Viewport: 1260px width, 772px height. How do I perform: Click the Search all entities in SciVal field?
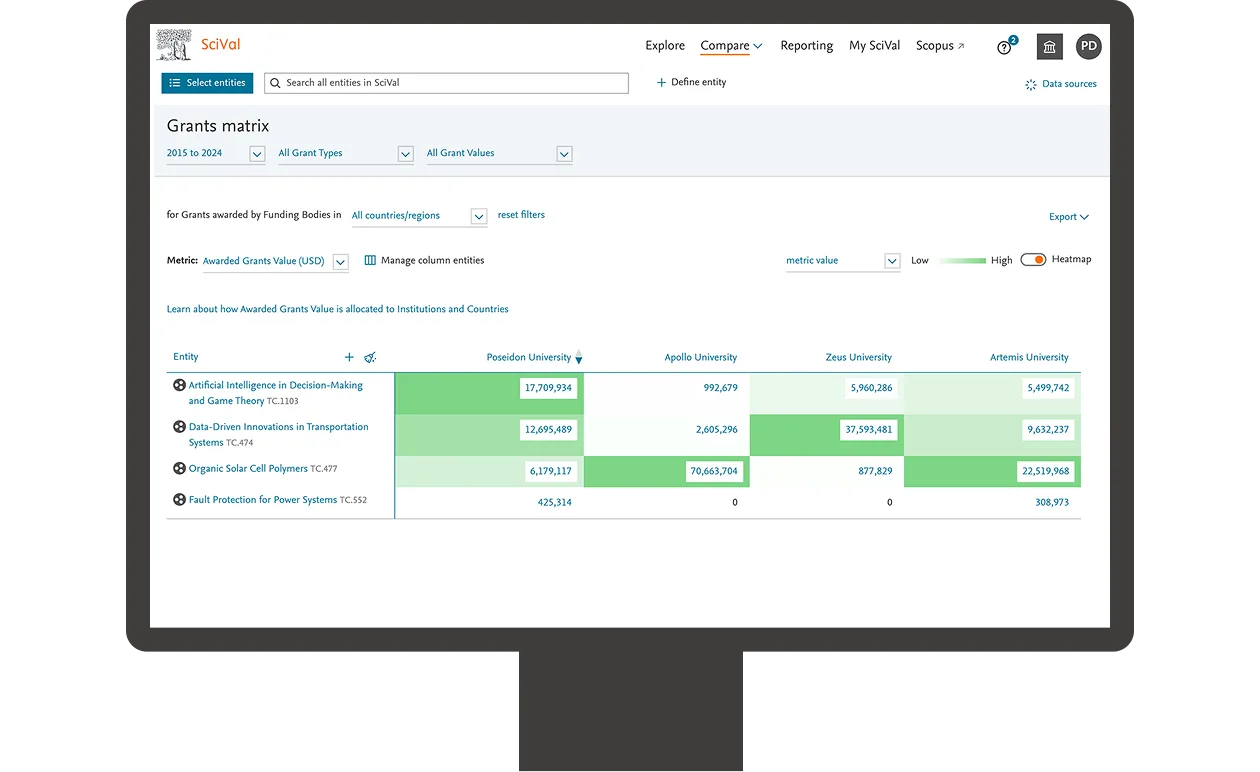click(446, 82)
